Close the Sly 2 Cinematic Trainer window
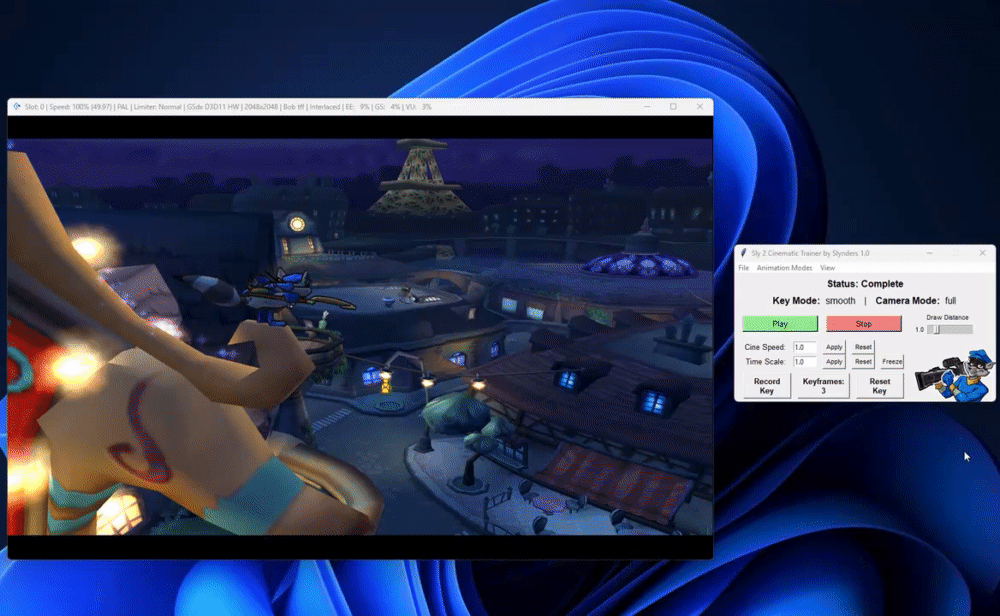1000x616 pixels. [982, 253]
